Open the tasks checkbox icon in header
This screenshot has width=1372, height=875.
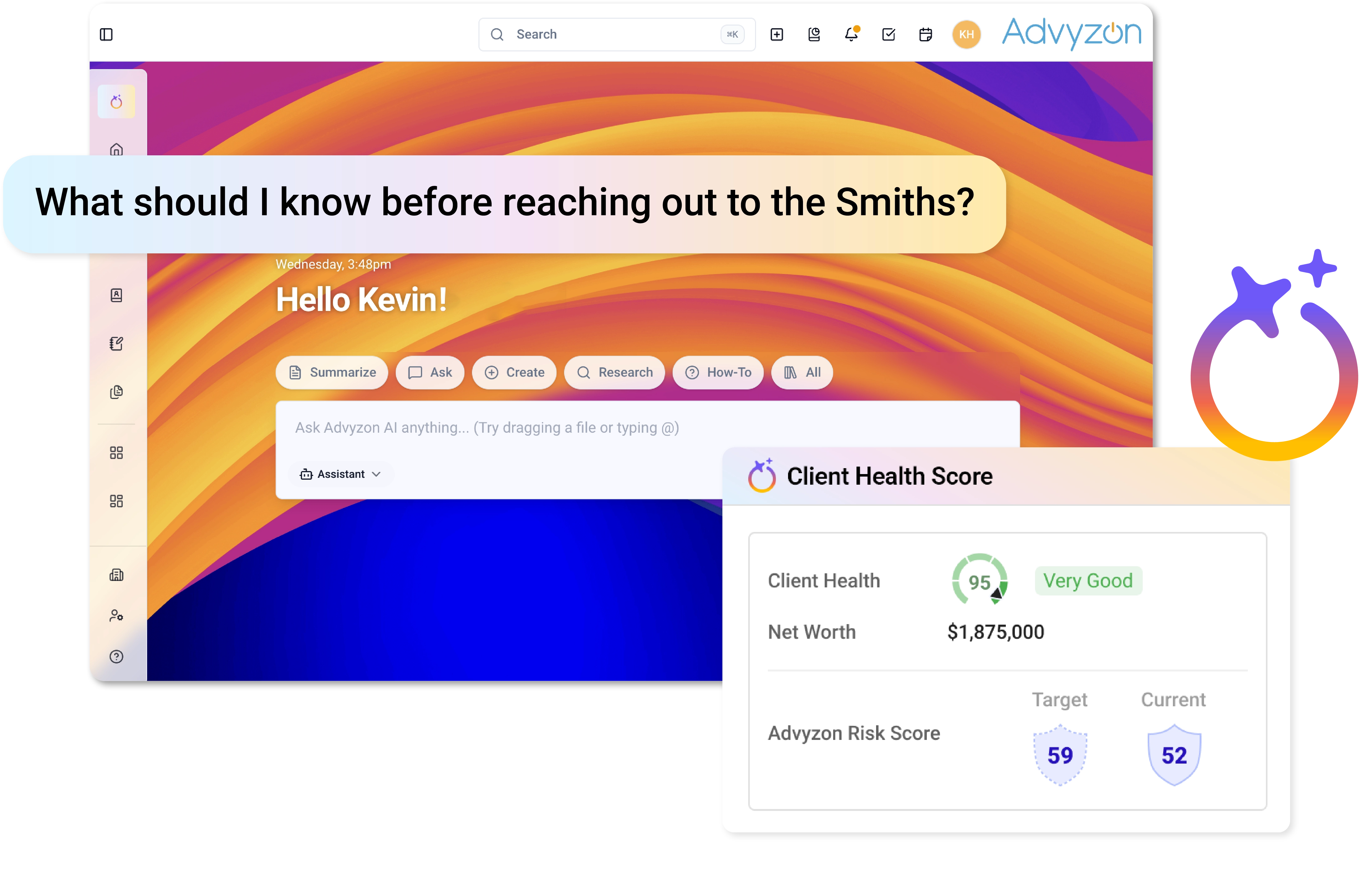[888, 35]
